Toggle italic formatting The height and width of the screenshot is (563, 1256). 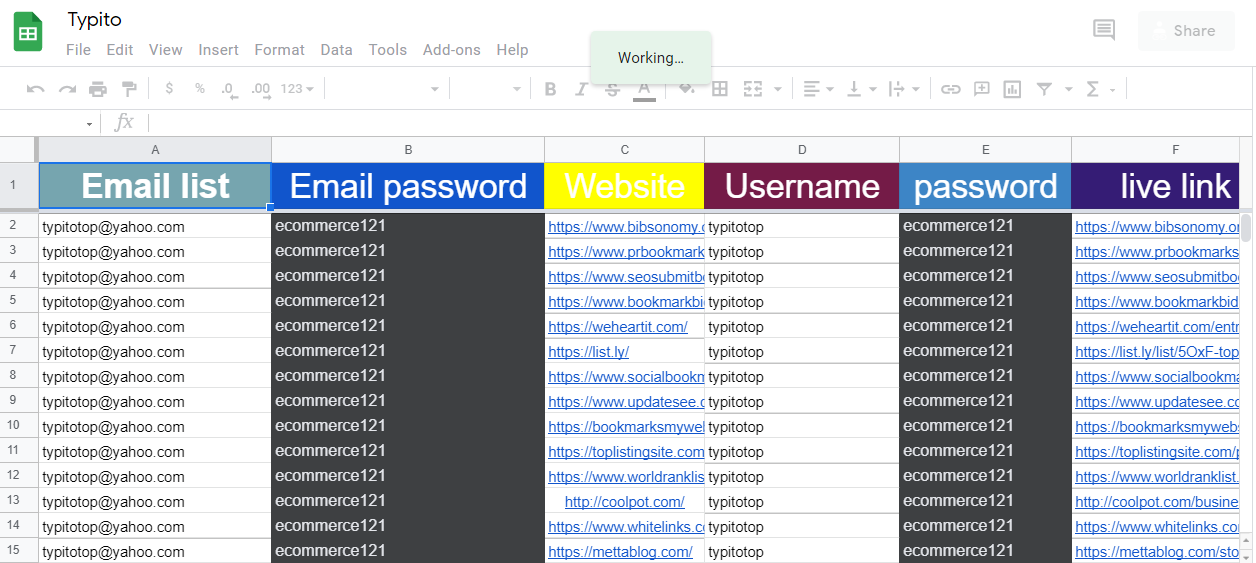(581, 89)
